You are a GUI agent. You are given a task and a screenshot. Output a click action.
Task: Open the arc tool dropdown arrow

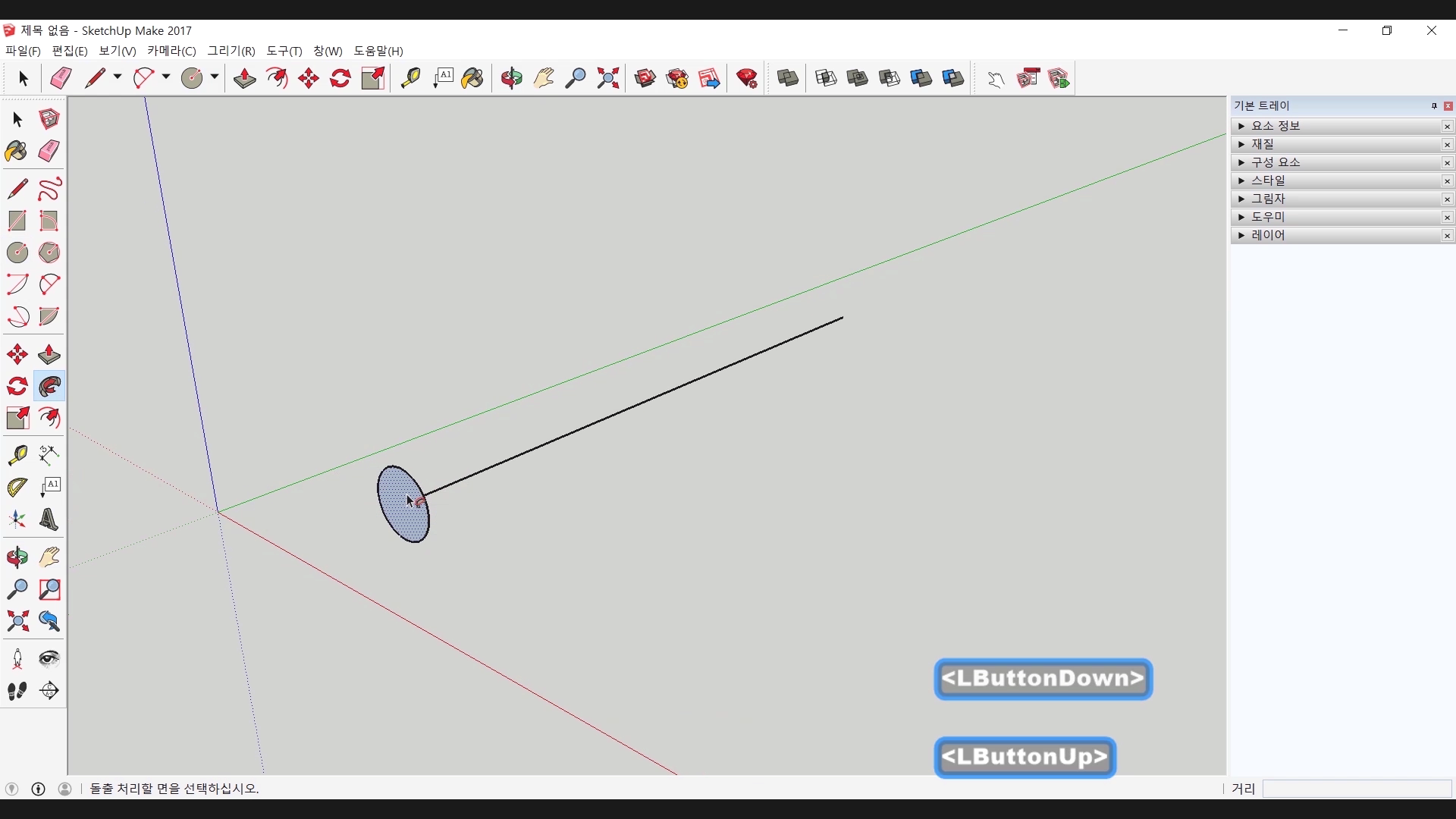pos(166,77)
